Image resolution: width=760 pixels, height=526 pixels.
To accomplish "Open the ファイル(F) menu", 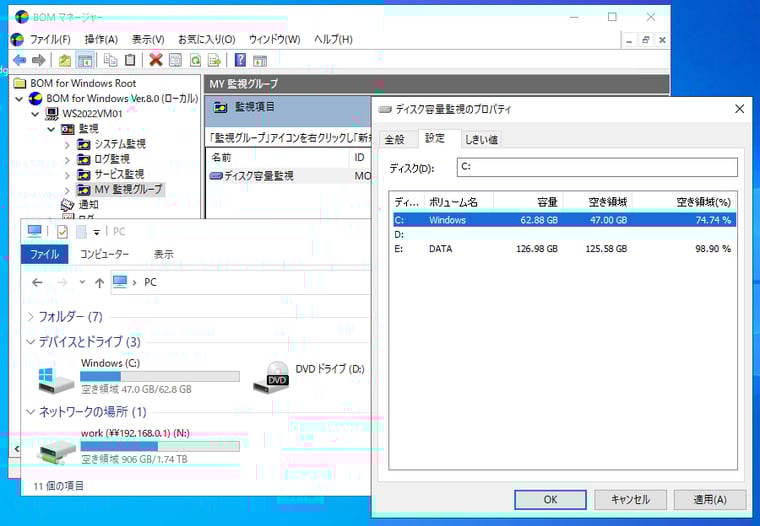I will pyautogui.click(x=50, y=39).
